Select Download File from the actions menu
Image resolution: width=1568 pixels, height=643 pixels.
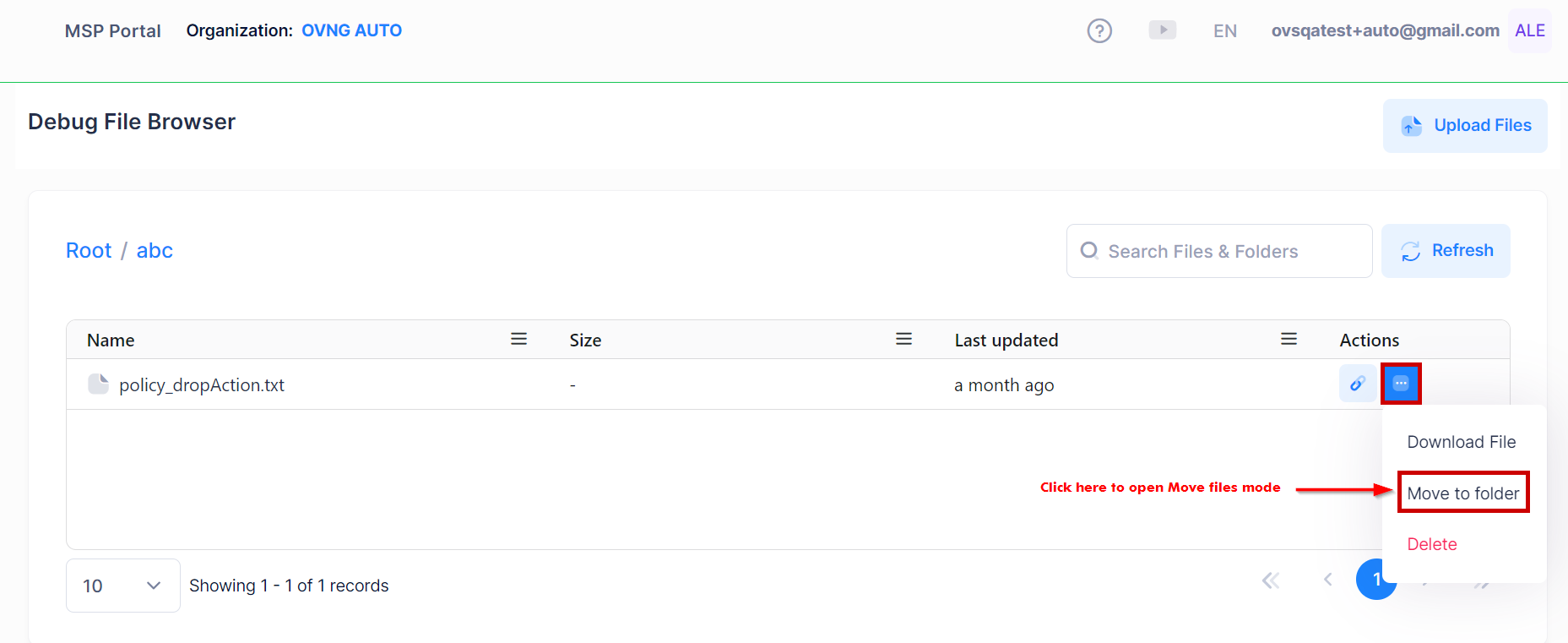tap(1462, 441)
